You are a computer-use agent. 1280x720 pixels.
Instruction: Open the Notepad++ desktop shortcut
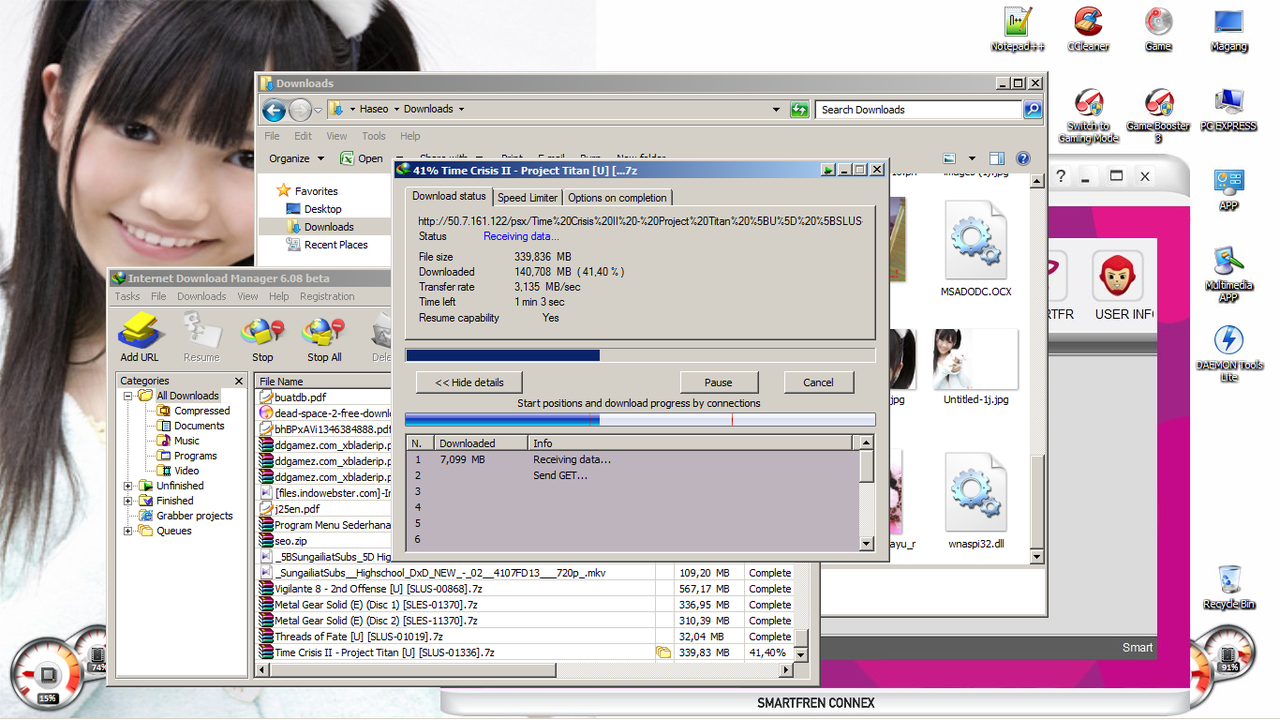[1018, 28]
